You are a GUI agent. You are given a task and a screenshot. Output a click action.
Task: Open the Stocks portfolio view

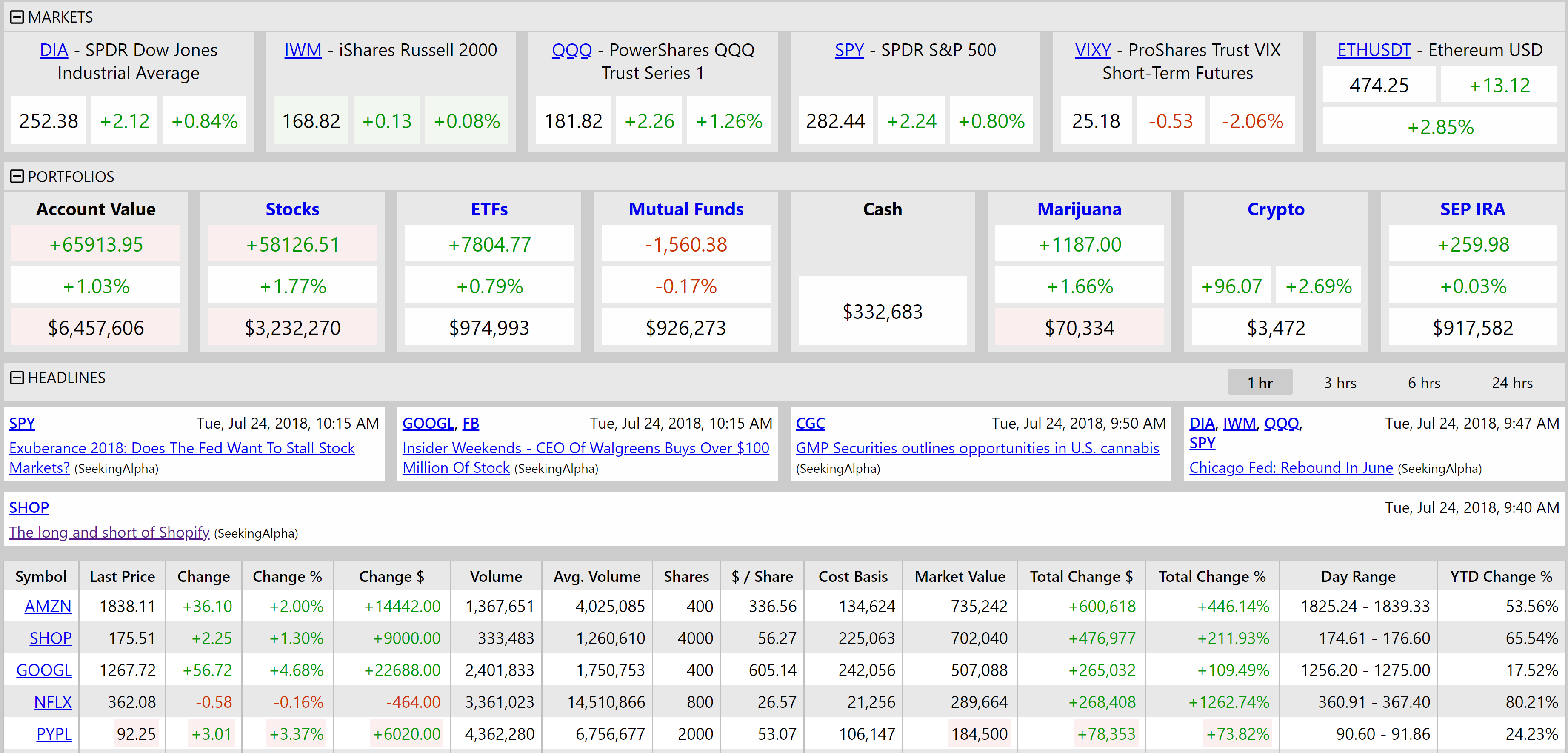[x=292, y=209]
